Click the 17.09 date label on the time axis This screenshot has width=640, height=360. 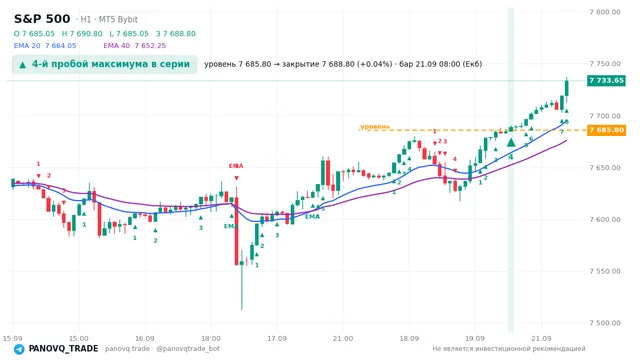click(277, 338)
